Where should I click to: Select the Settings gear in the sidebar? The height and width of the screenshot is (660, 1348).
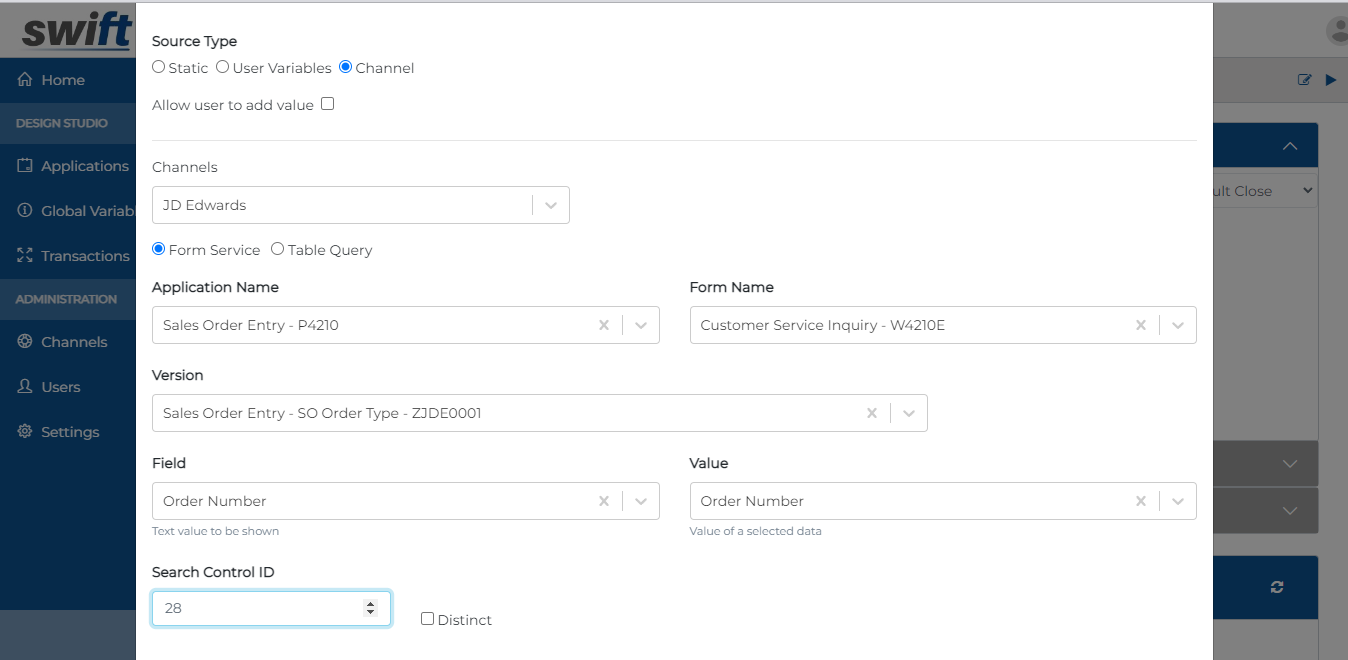[x=26, y=431]
